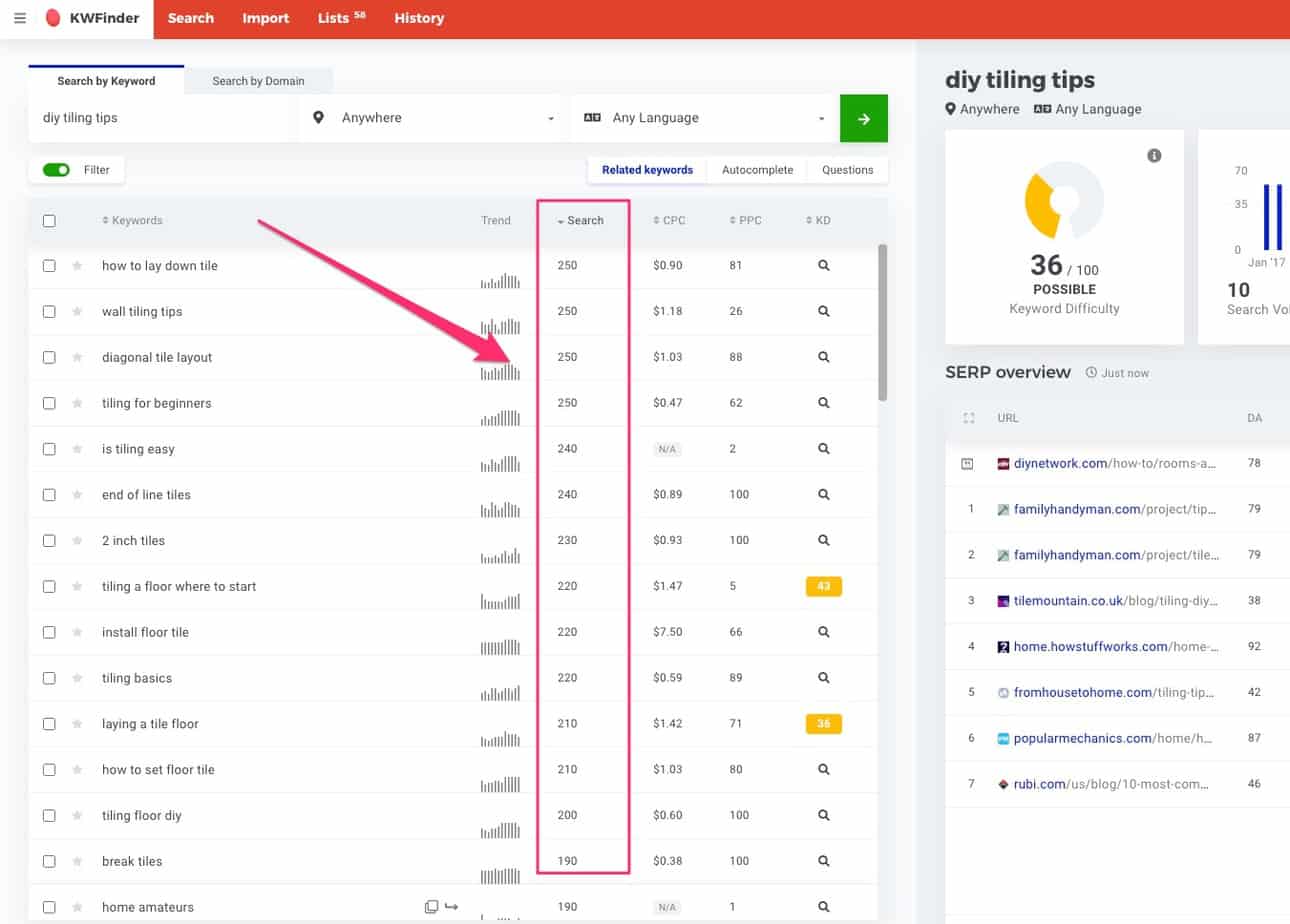Image resolution: width=1290 pixels, height=924 pixels.
Task: Check the select-all keywords checkbox
Action: (49, 220)
